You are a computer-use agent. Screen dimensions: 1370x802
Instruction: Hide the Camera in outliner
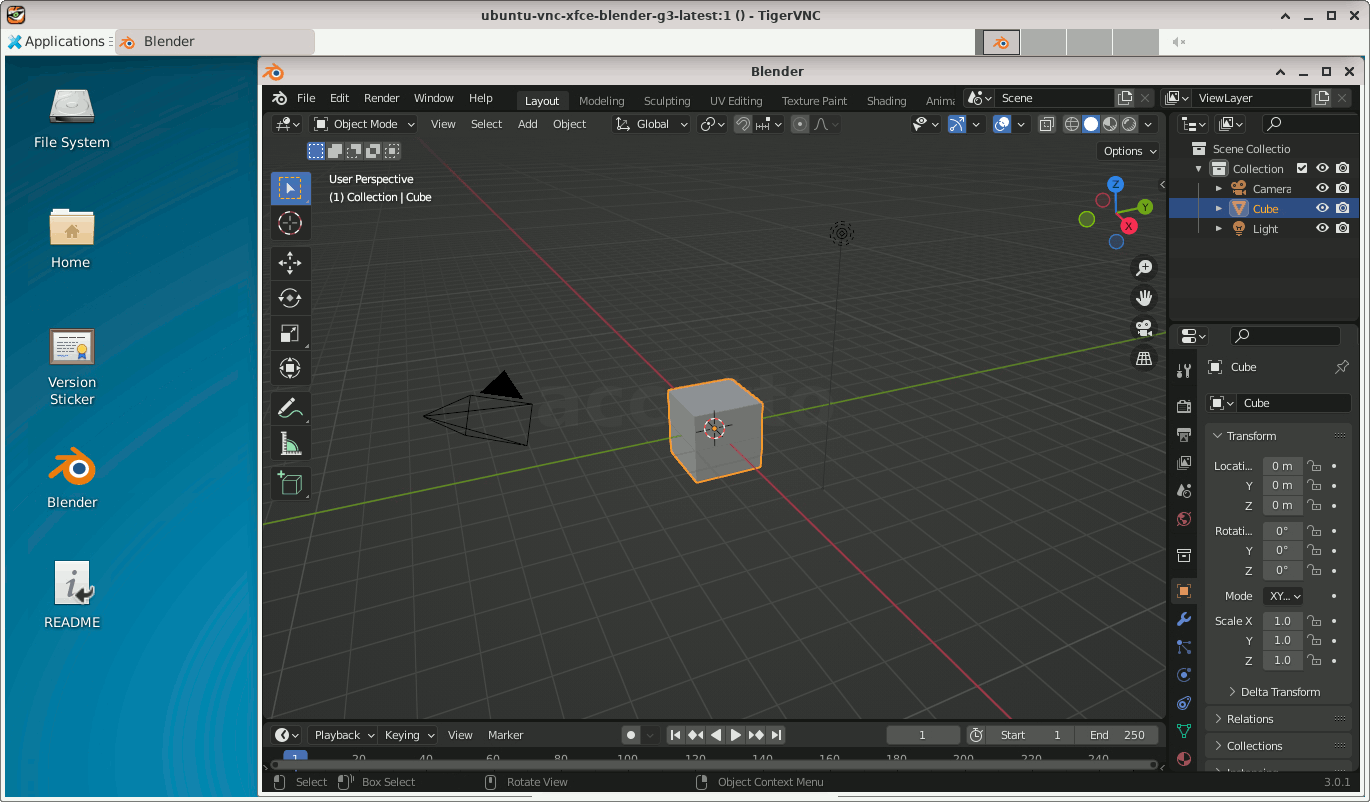[x=1322, y=188]
